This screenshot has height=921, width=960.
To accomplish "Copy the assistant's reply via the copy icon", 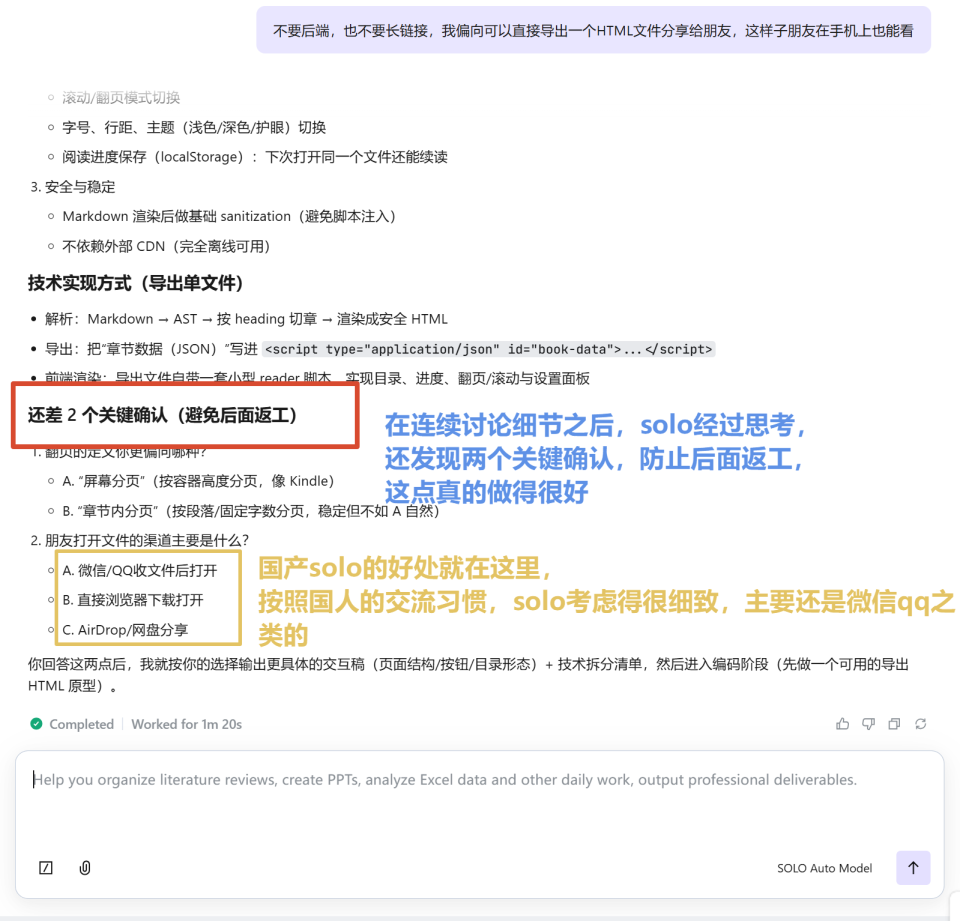I will click(894, 723).
